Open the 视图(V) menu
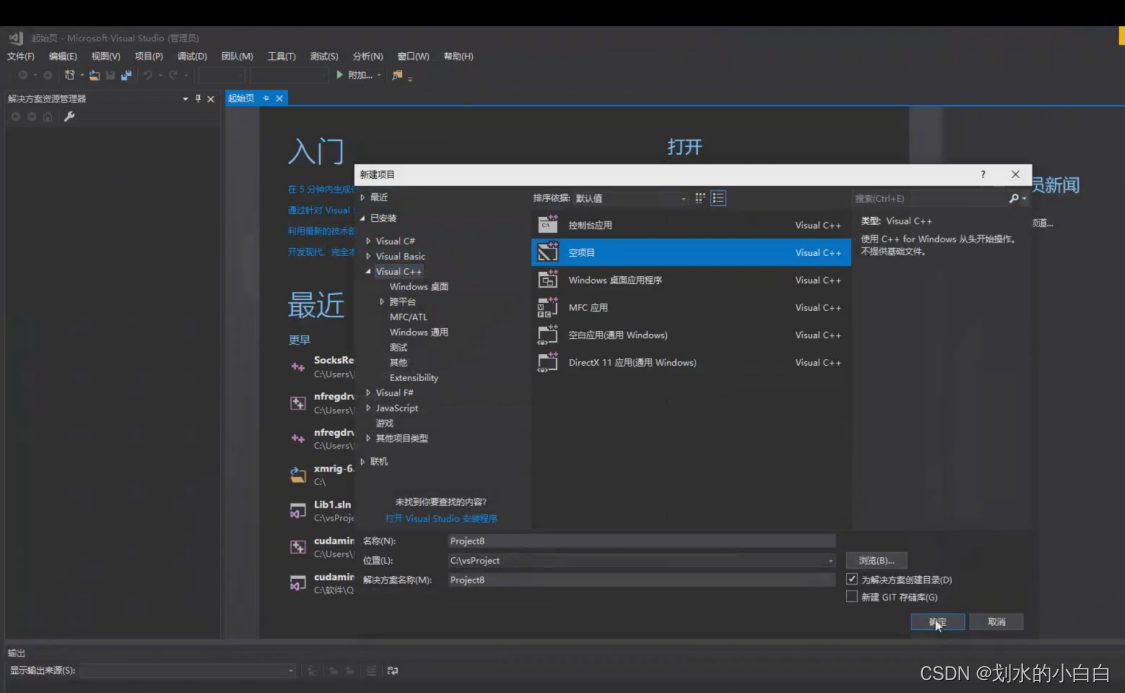1125x693 pixels. click(x=105, y=56)
